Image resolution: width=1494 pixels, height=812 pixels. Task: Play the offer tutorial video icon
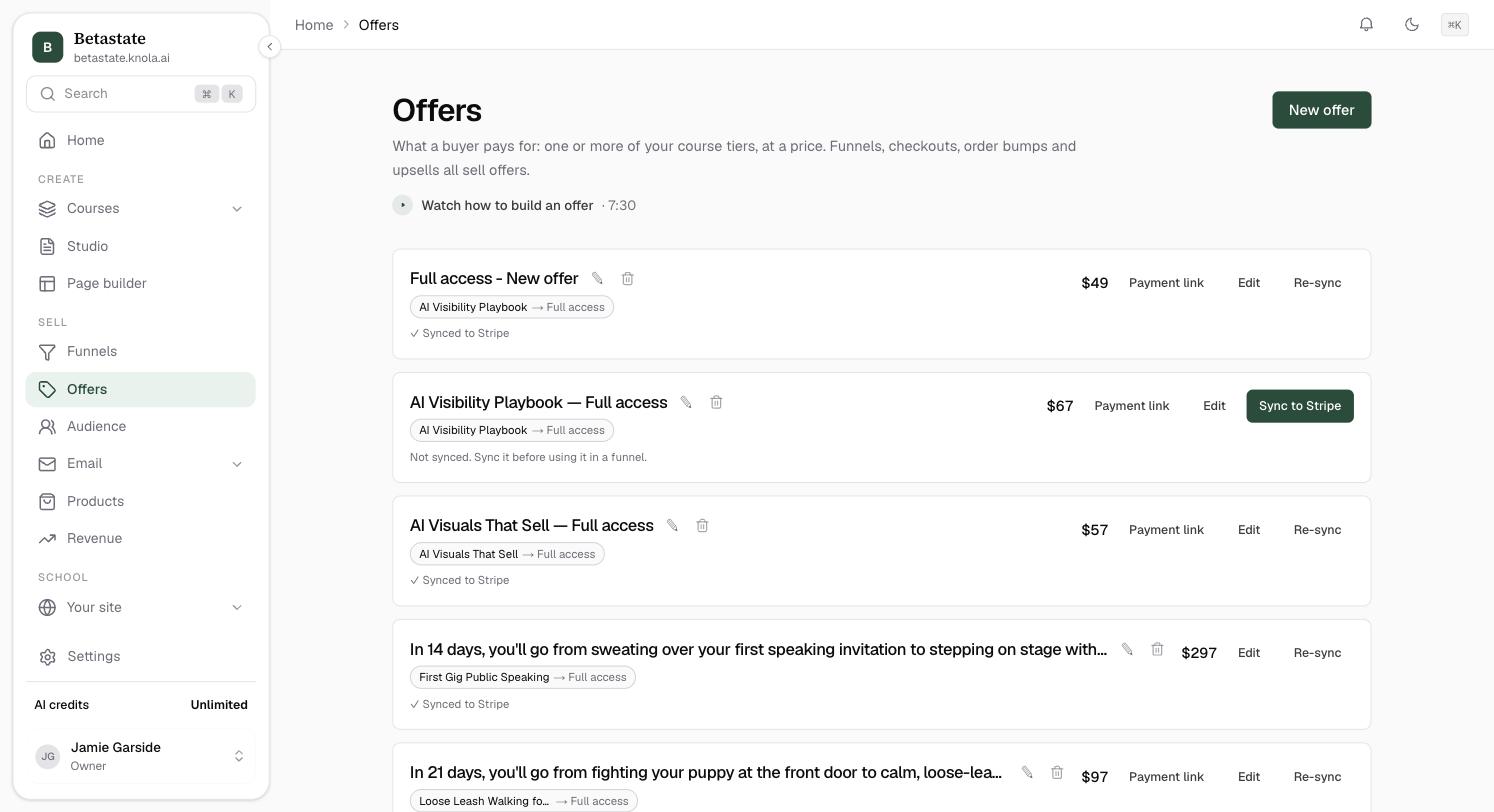pos(403,205)
